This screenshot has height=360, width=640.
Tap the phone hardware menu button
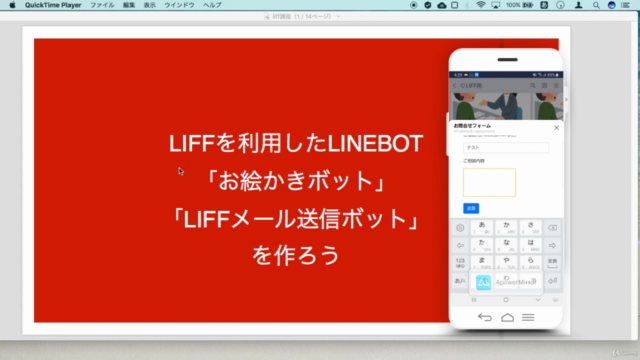tap(528, 317)
